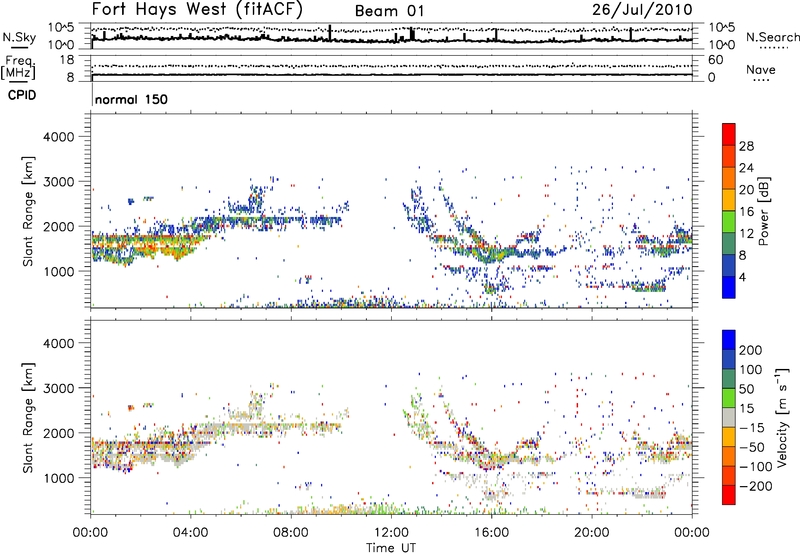The width and height of the screenshot is (800, 554).
Task: Click the 'N.Search' legend label
Action: click(x=772, y=37)
